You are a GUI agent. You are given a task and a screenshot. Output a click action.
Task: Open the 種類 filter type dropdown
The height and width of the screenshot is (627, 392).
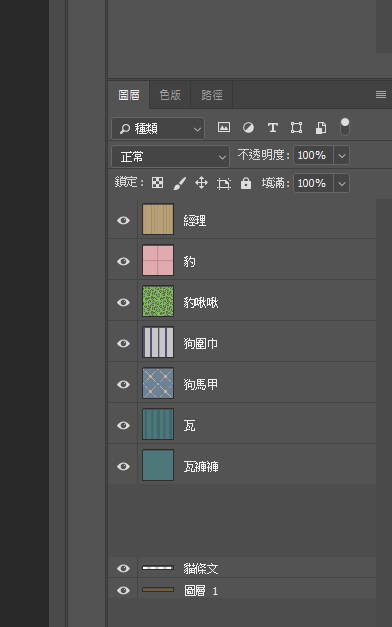[x=158, y=128]
